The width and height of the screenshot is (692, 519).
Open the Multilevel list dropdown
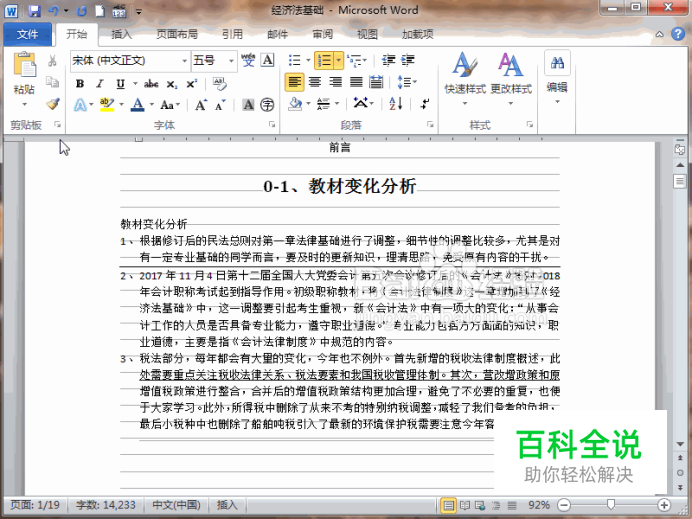pos(365,60)
